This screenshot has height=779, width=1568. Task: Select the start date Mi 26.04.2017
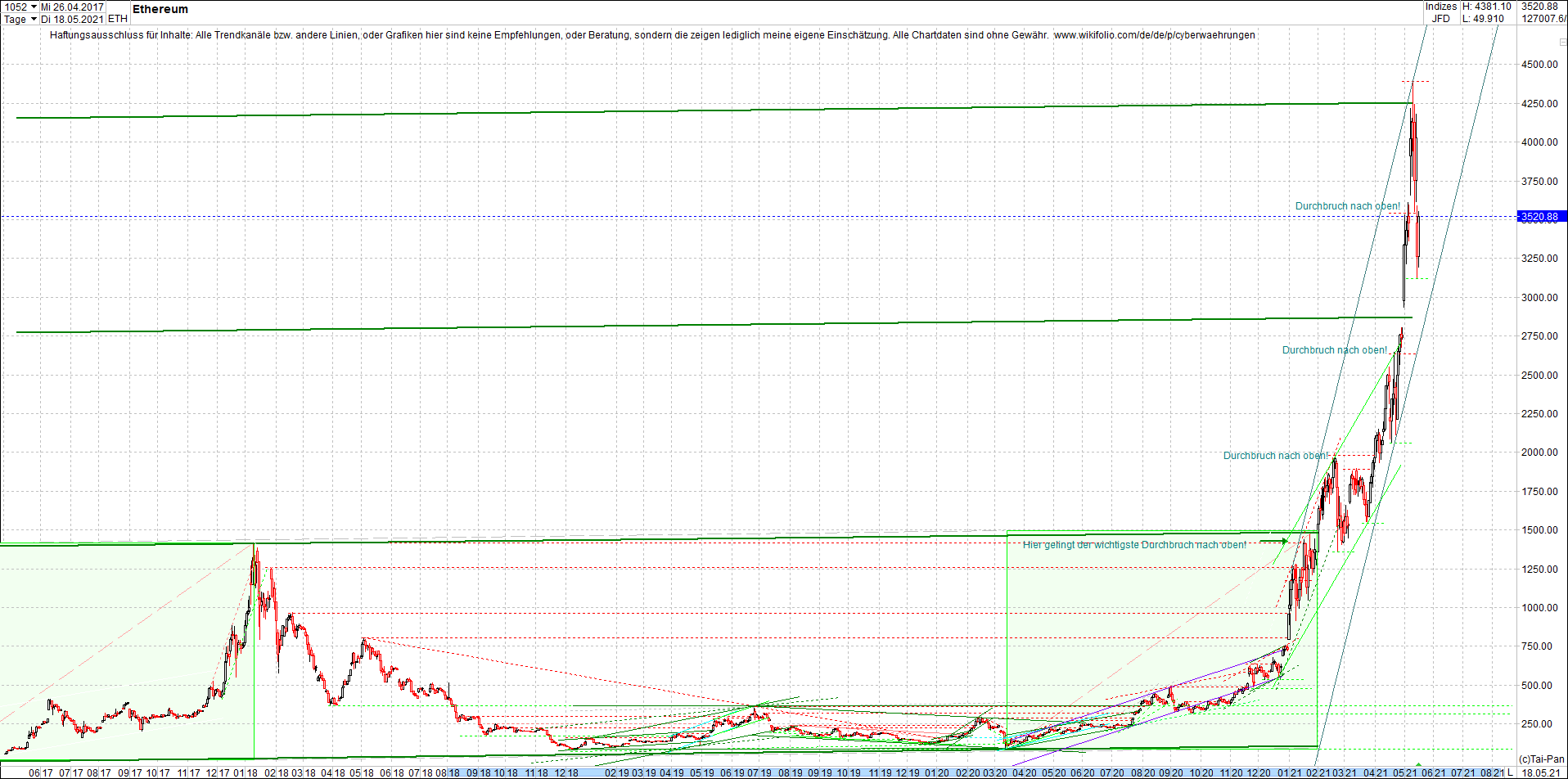point(72,5)
